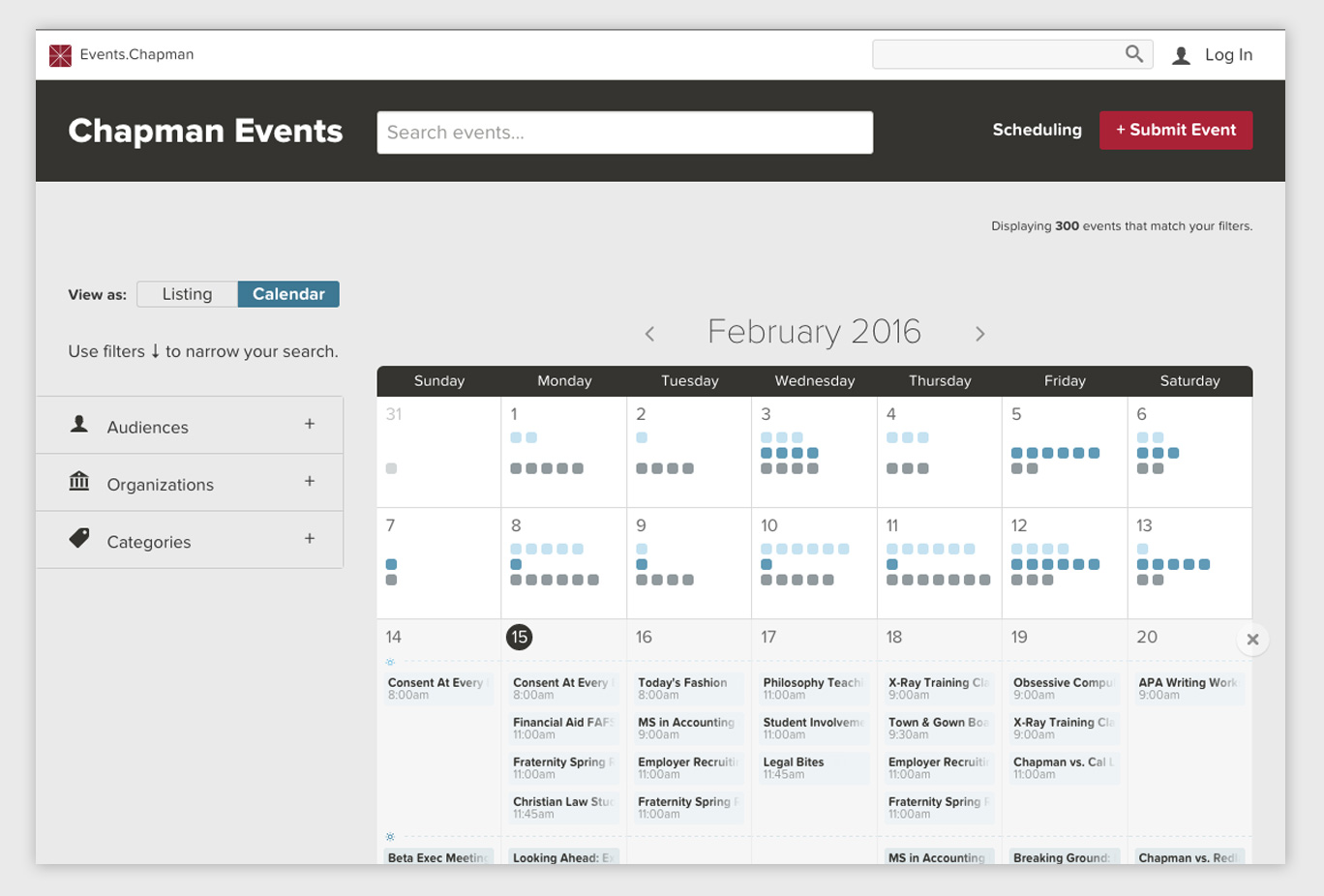Open the Scheduling menu item

coord(1037,130)
